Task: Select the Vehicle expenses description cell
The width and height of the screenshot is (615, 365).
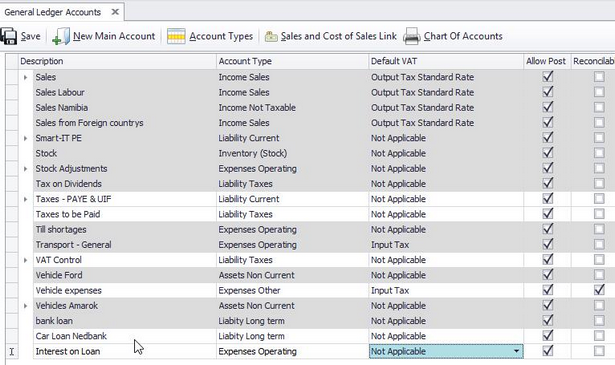Action: click(125, 291)
